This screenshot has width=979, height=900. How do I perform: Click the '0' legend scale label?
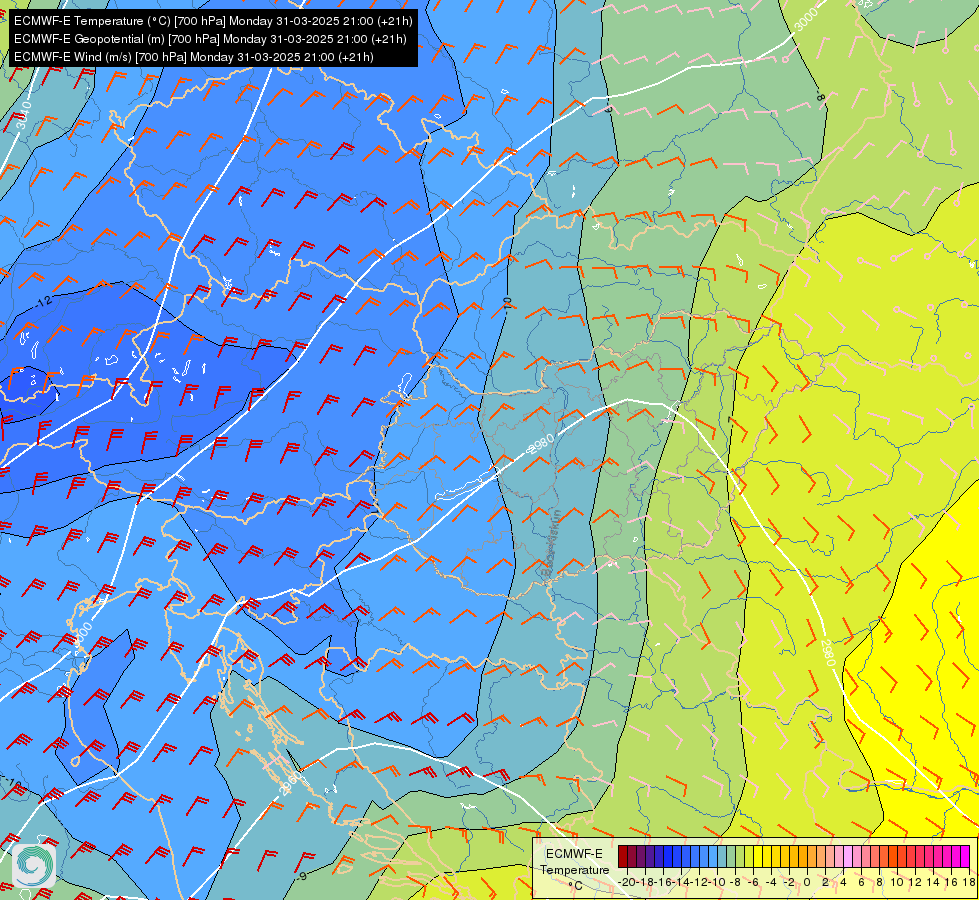click(807, 882)
